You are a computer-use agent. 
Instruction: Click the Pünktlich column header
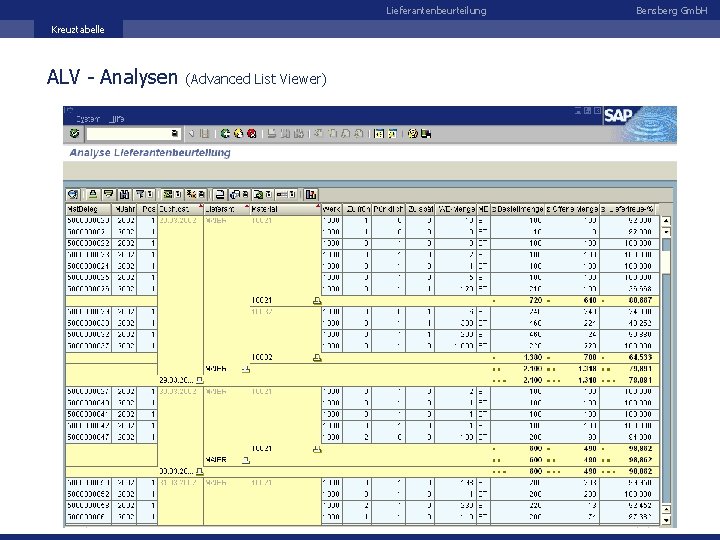388,209
